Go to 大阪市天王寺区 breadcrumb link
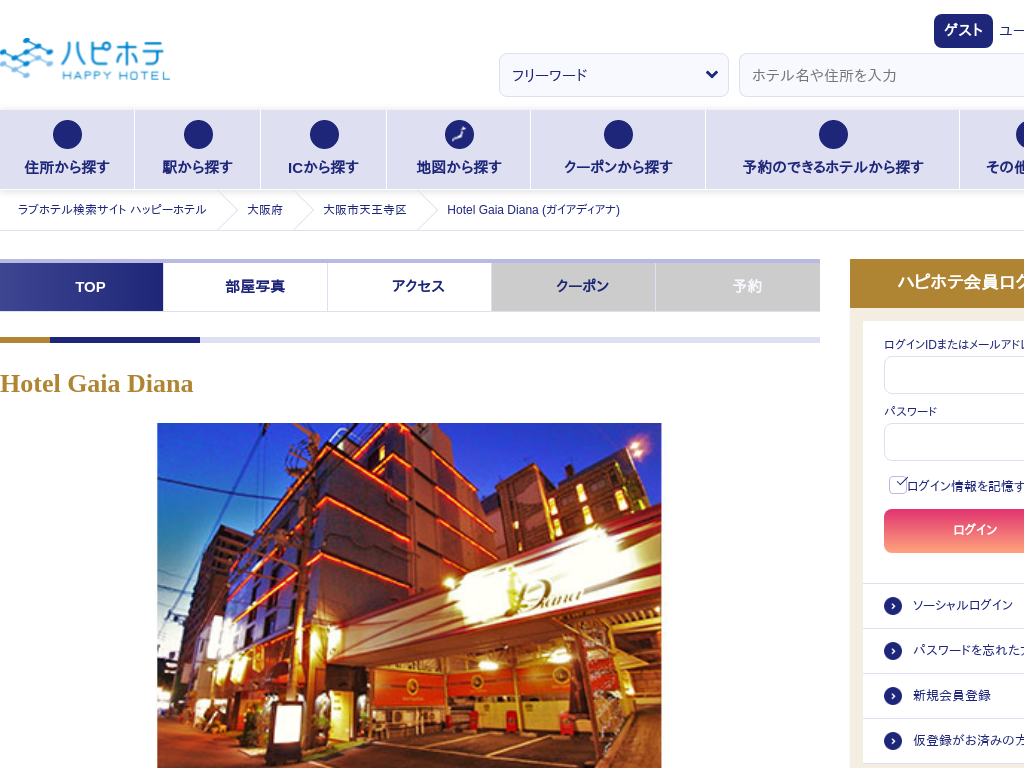 pyautogui.click(x=365, y=210)
